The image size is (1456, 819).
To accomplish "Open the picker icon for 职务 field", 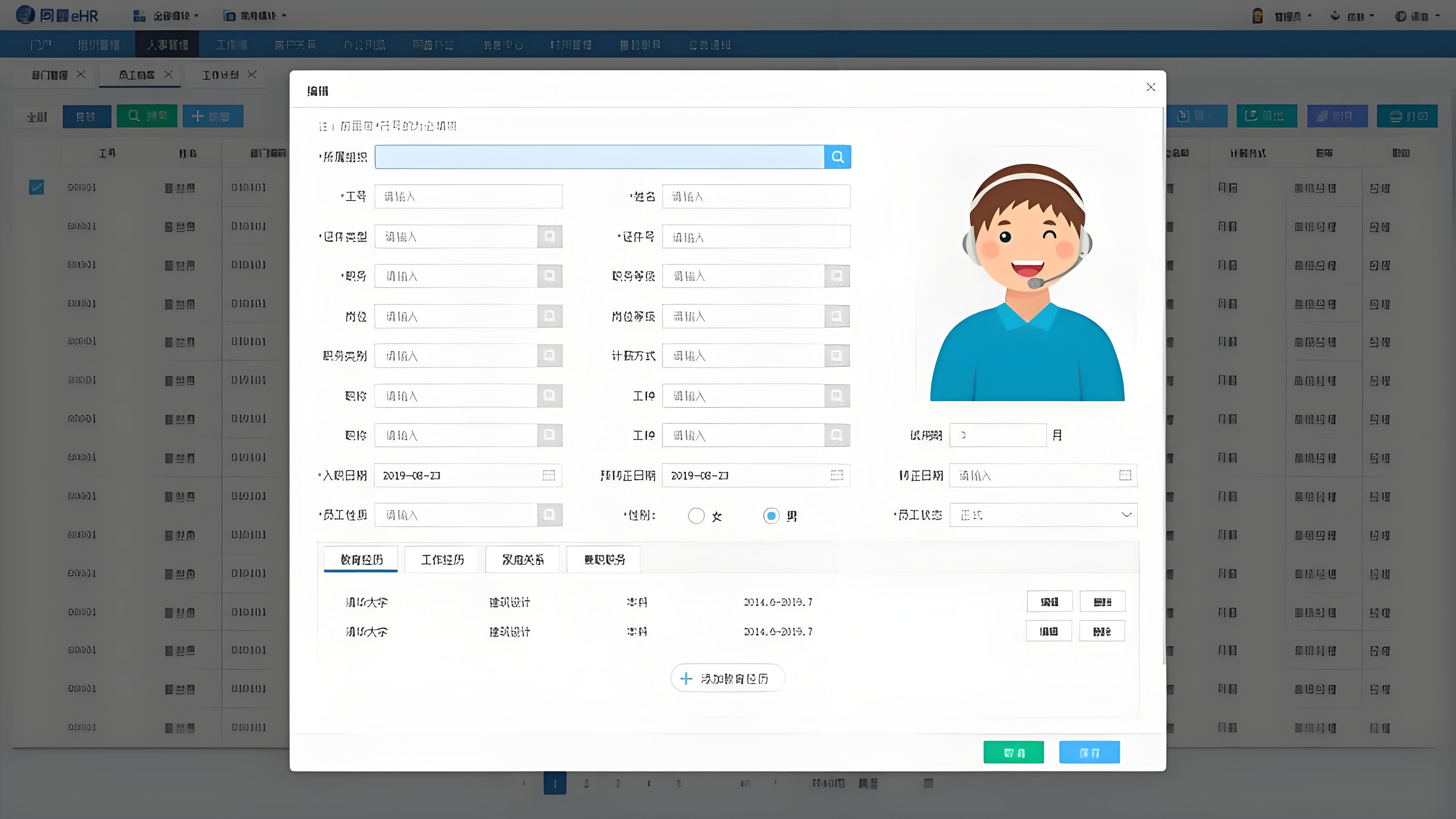I will pyautogui.click(x=549, y=276).
